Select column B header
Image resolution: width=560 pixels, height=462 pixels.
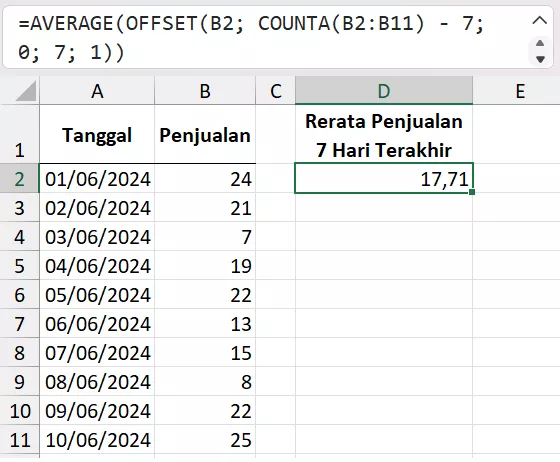tap(205, 91)
